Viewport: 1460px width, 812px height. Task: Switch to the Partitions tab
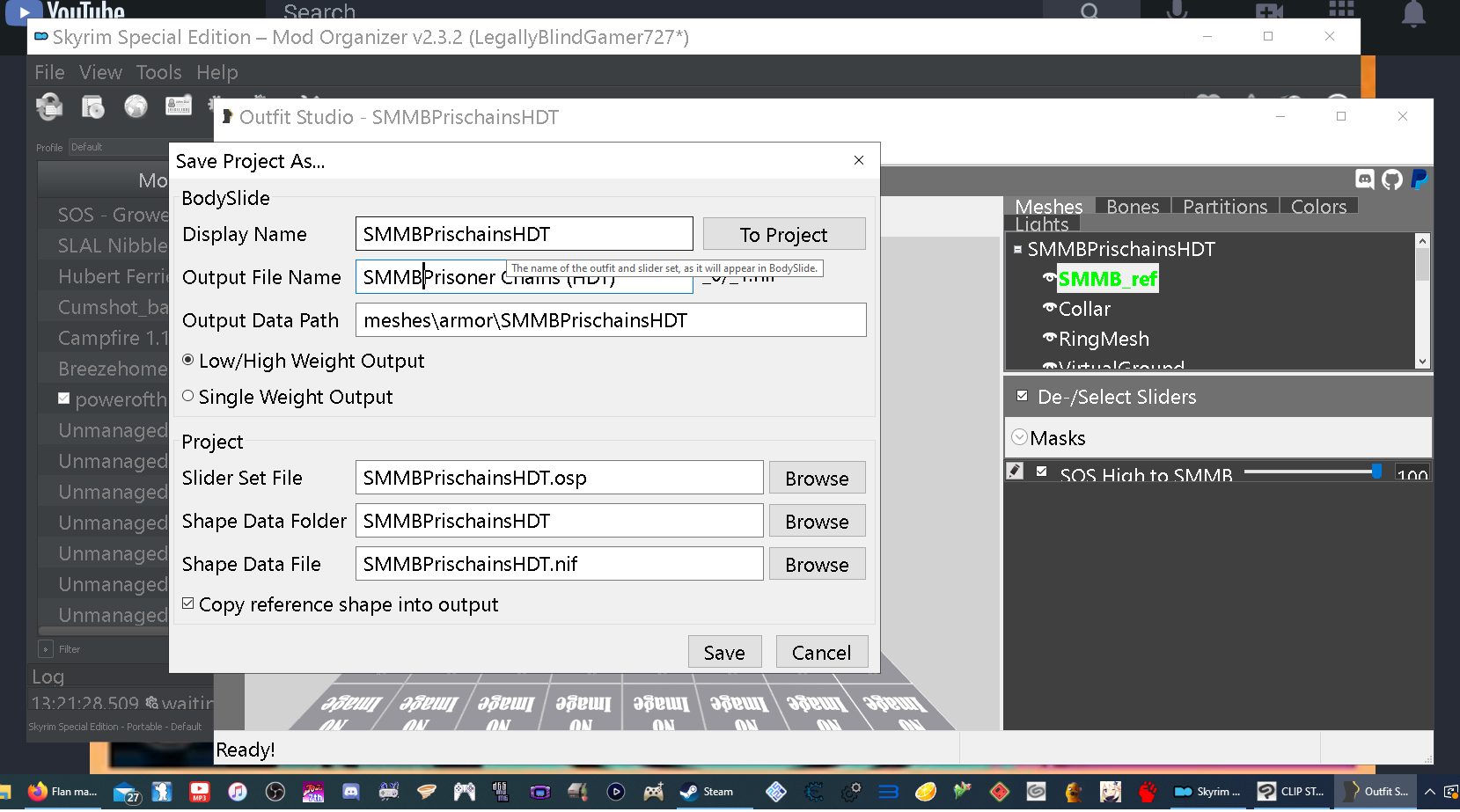click(1225, 207)
